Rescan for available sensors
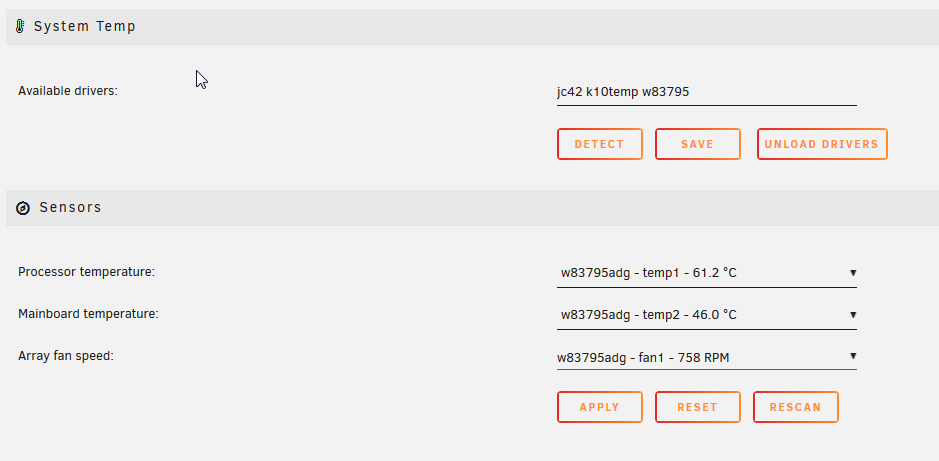 point(795,407)
